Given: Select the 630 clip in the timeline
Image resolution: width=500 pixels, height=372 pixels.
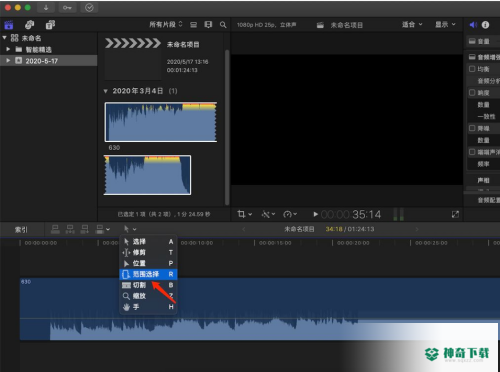Looking at the screenshot, I should pyautogui.click(x=260, y=309).
